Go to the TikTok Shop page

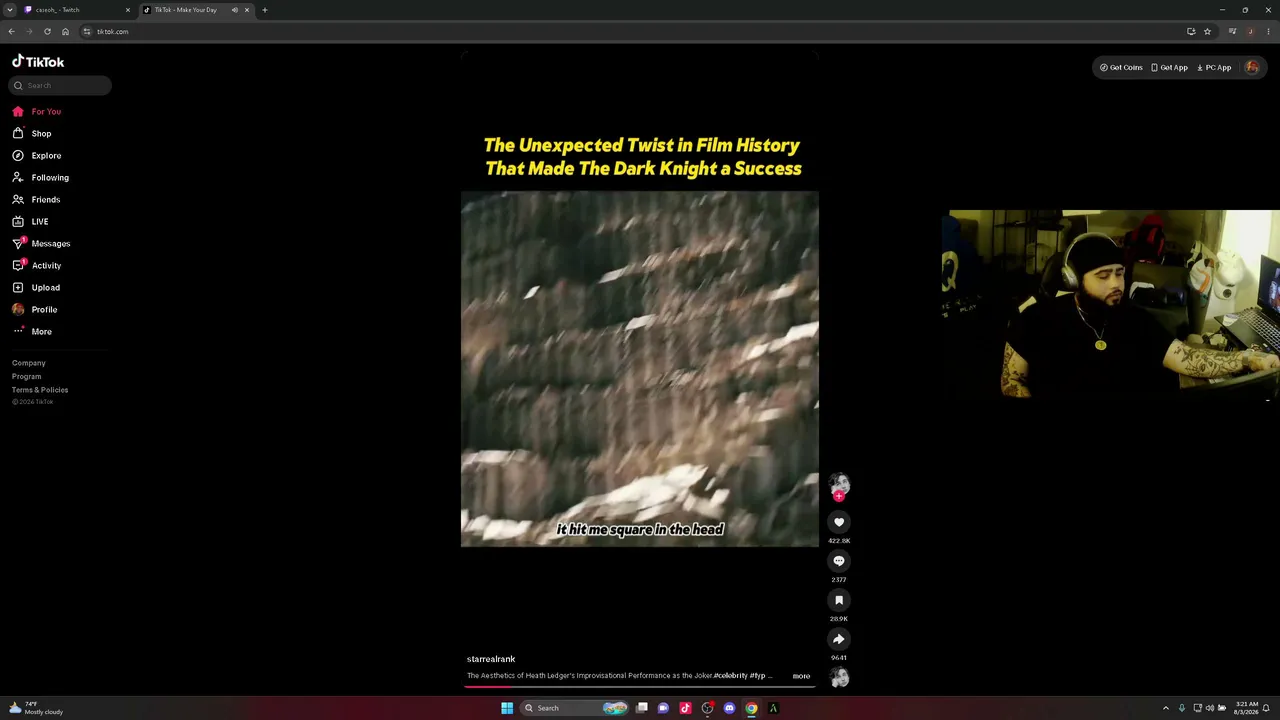(32, 134)
